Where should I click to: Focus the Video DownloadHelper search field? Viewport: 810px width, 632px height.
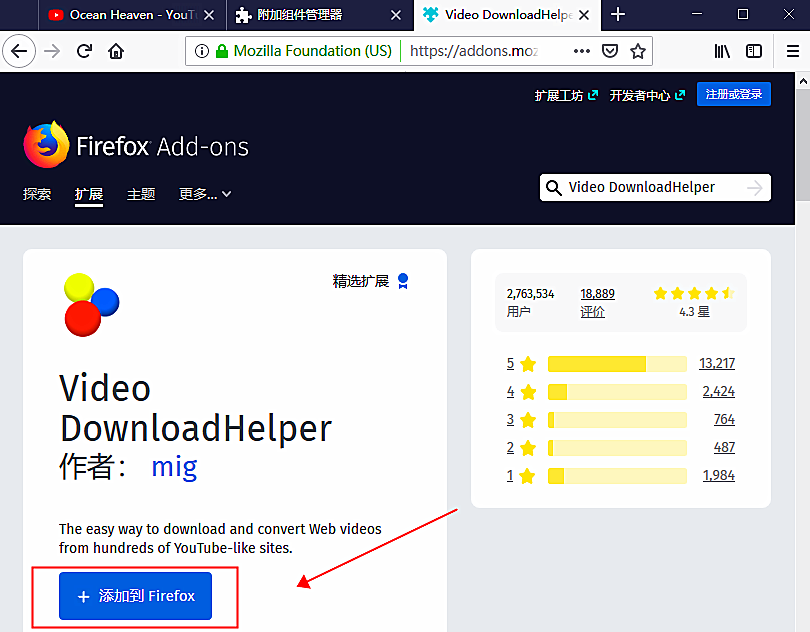[x=654, y=187]
